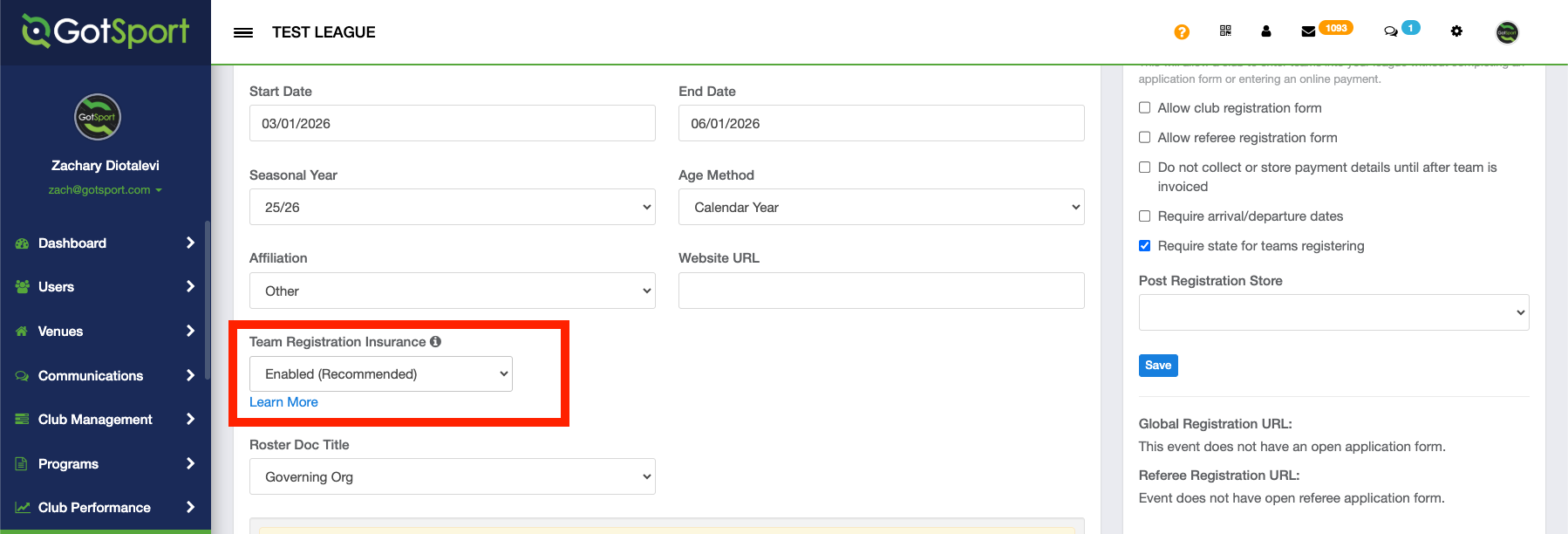The image size is (1568, 534).
Task: Click the Website URL input field
Action: pos(881,291)
